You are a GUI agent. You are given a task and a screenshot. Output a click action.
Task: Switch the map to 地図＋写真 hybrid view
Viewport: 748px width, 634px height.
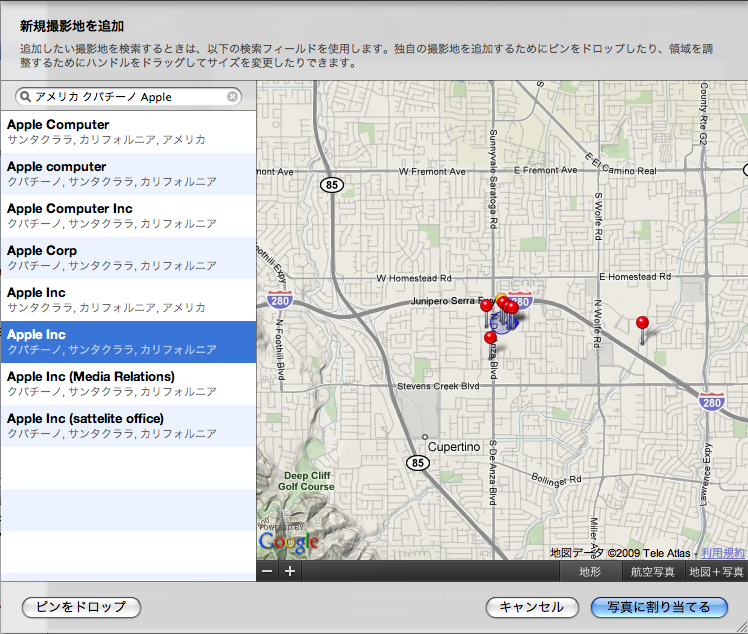click(717, 571)
